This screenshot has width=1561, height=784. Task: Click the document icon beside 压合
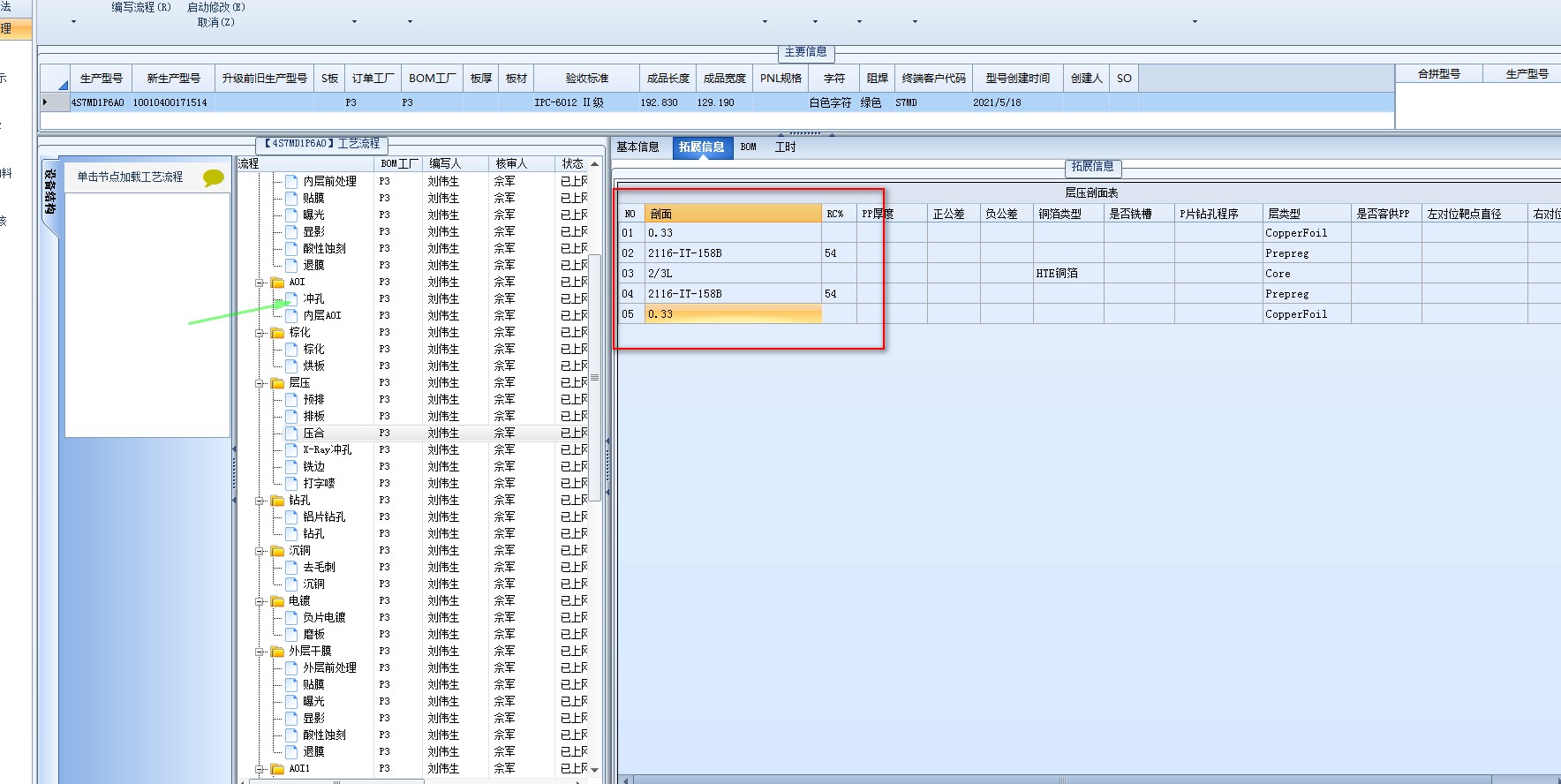click(291, 433)
